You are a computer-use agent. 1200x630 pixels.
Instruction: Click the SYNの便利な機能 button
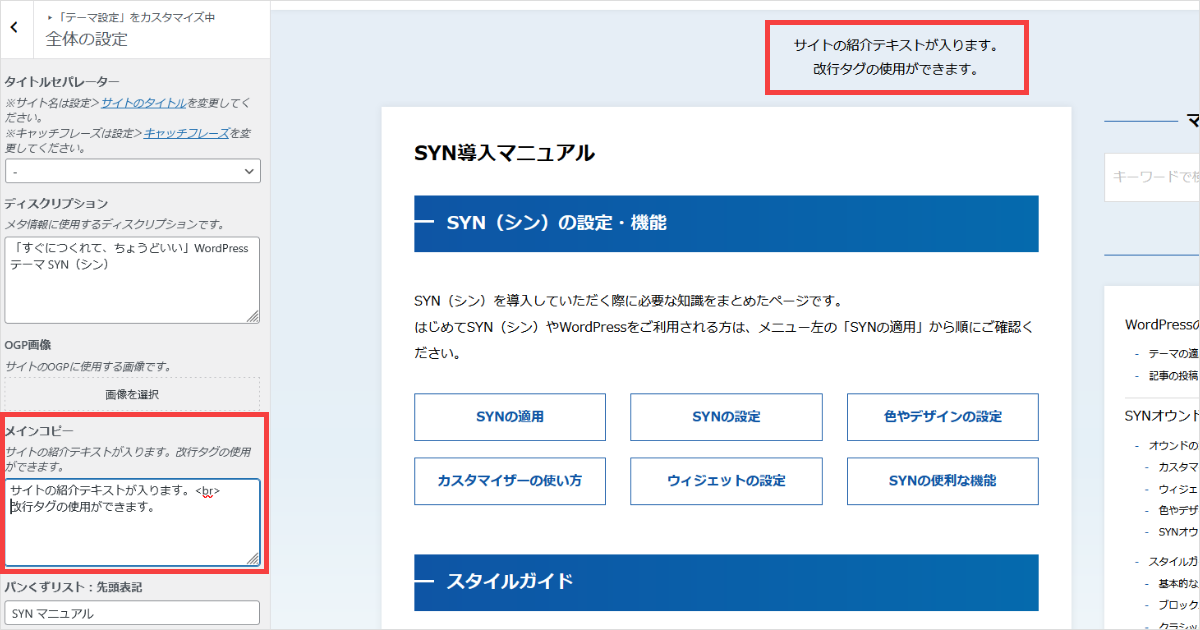point(942,481)
